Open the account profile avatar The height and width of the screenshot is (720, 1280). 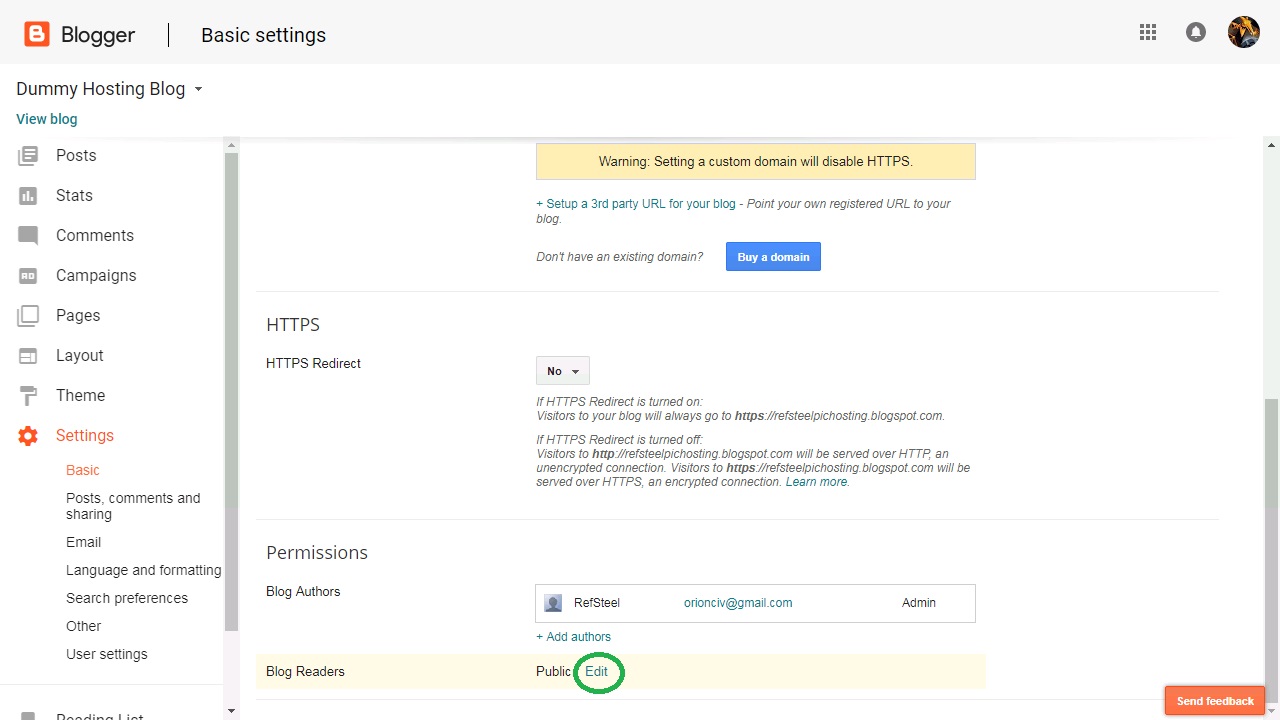(1244, 32)
